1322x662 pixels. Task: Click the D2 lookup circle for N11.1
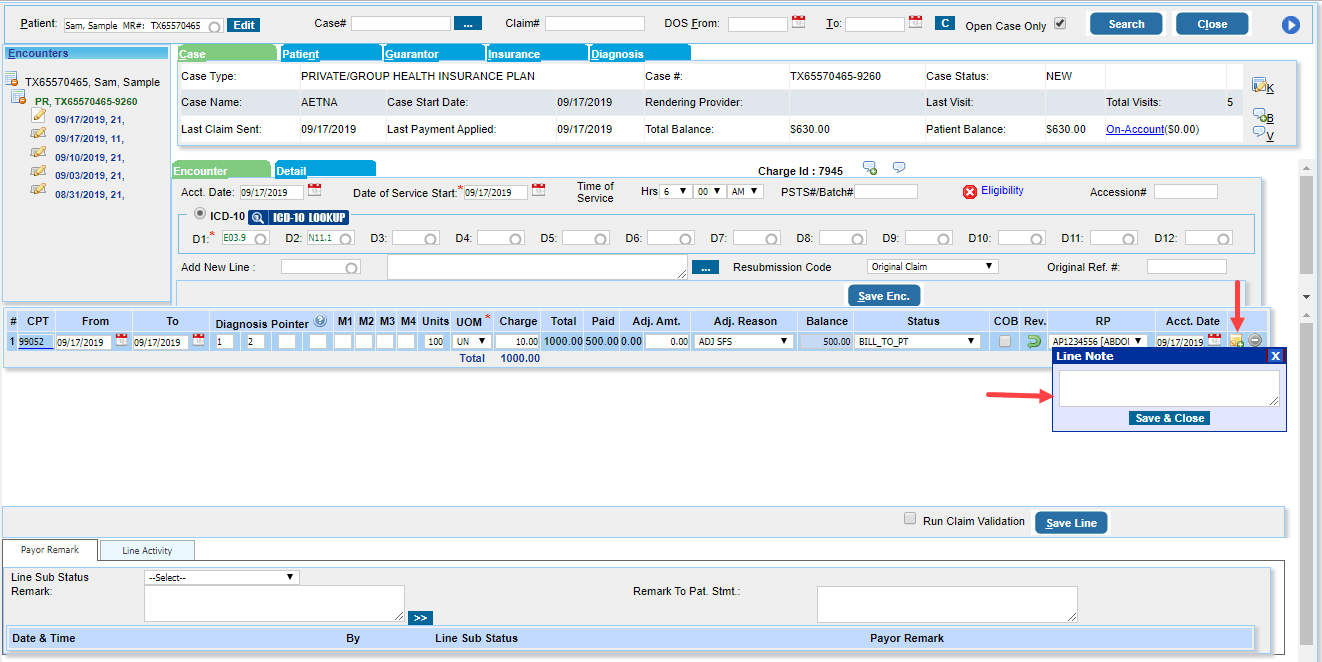[346, 239]
